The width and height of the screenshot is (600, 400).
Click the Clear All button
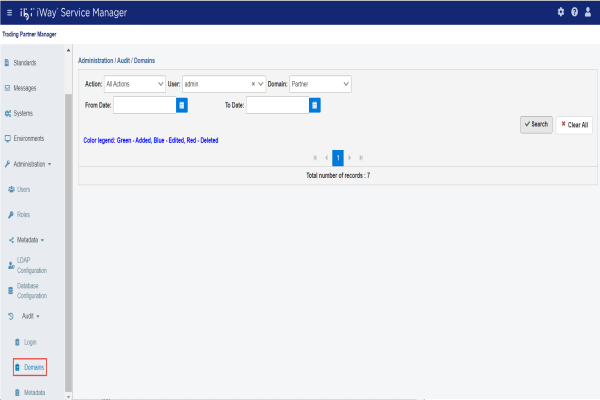coord(574,125)
